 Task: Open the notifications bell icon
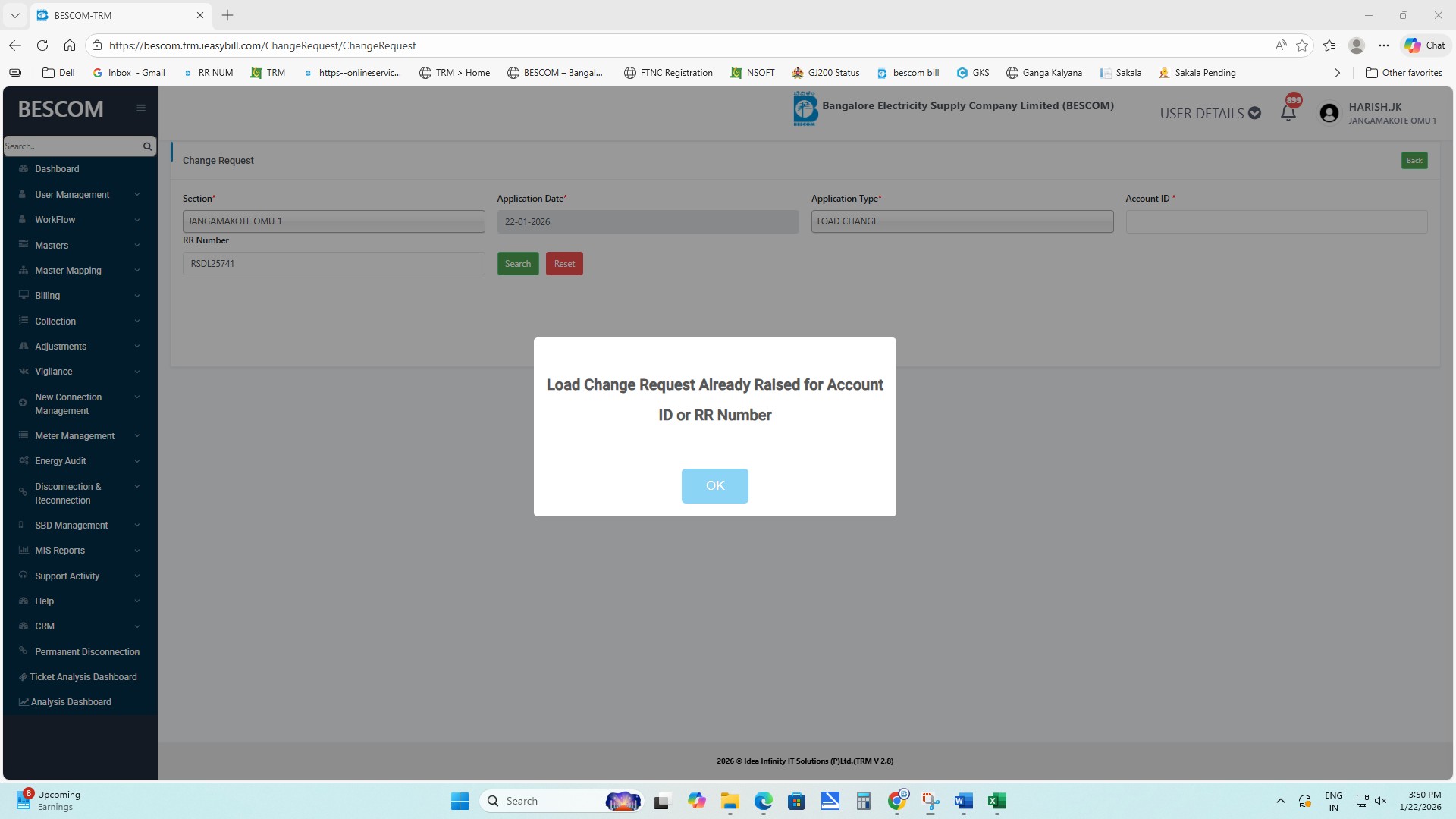pos(1288,114)
